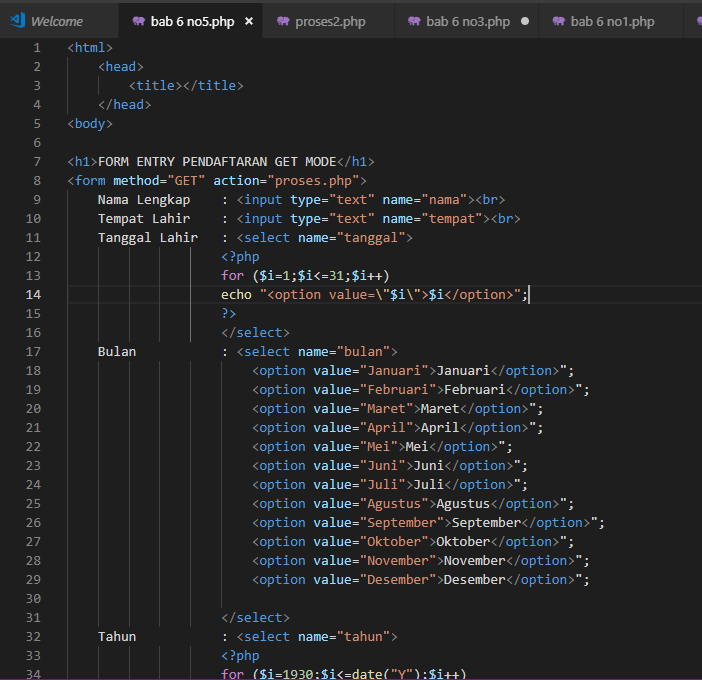Click VS Code icon on Welcome tab
The height and width of the screenshot is (680, 702).
tap(17, 21)
